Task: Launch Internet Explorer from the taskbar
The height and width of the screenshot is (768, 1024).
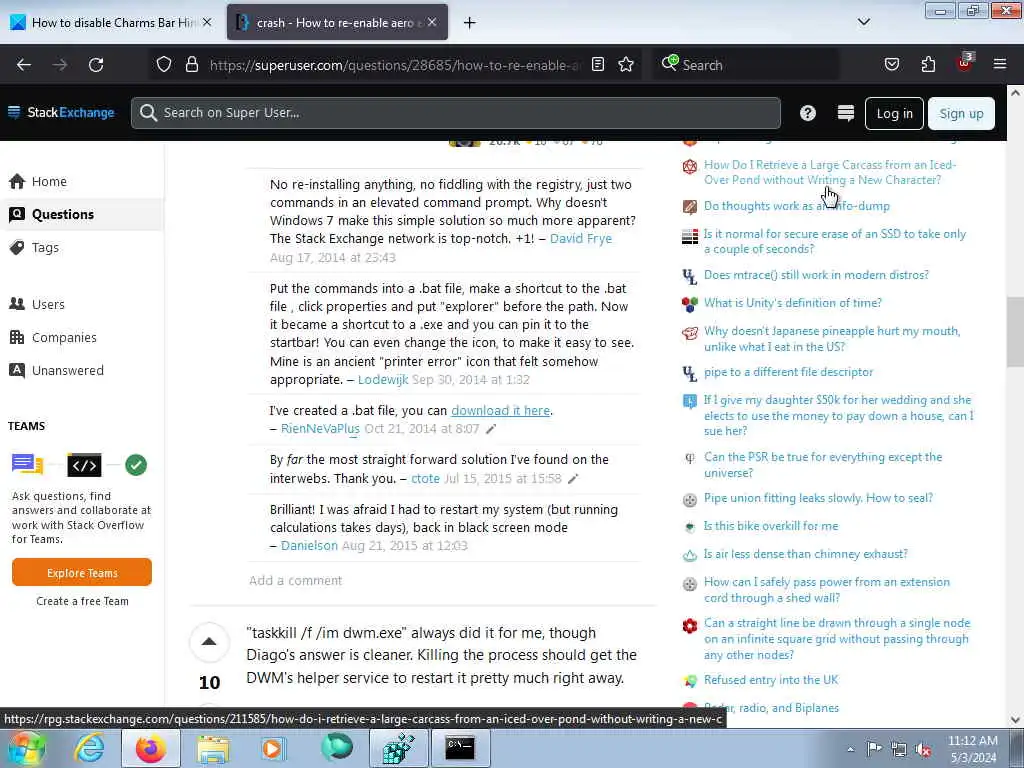Action: [89, 748]
